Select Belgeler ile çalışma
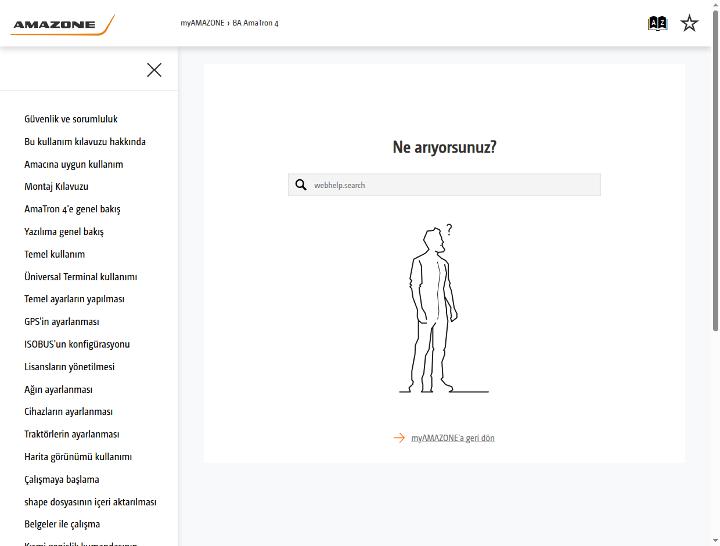The image size is (720, 546). point(62,524)
